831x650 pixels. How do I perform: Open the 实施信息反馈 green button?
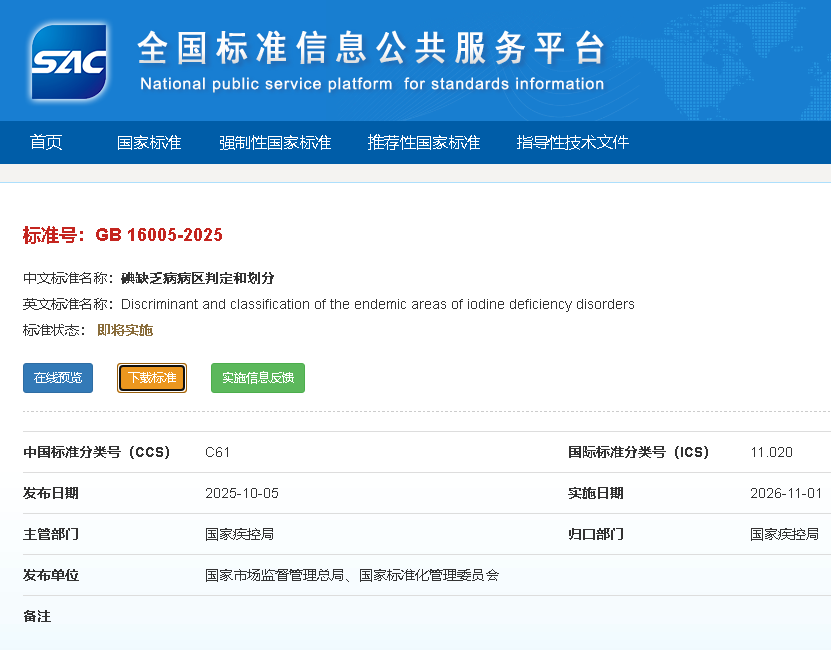point(258,378)
